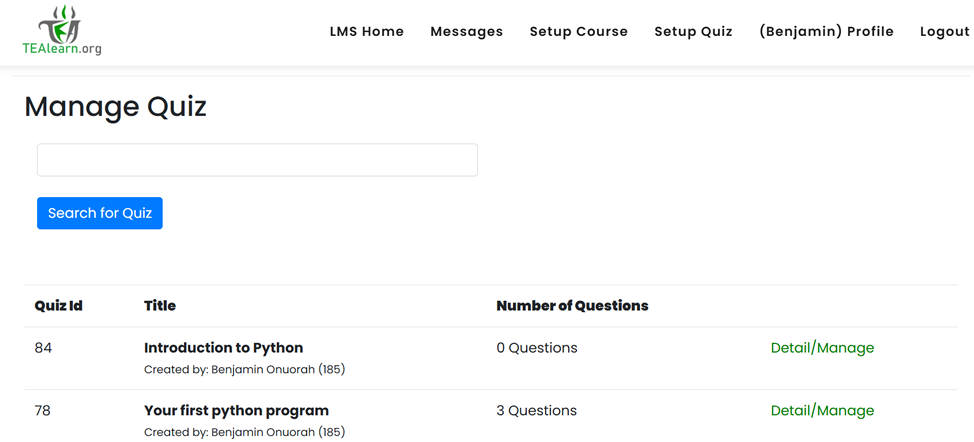Click the TEAlearn.org logo
Viewport: 974px width, 442px height.
pyautogui.click(x=62, y=30)
